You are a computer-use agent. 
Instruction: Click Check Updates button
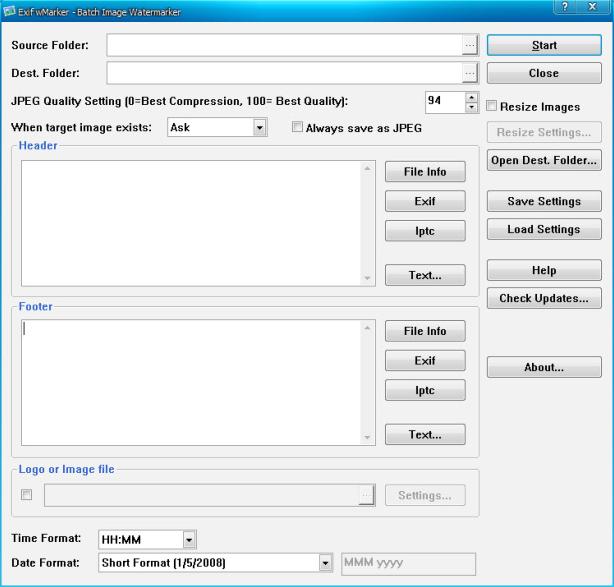point(544,299)
